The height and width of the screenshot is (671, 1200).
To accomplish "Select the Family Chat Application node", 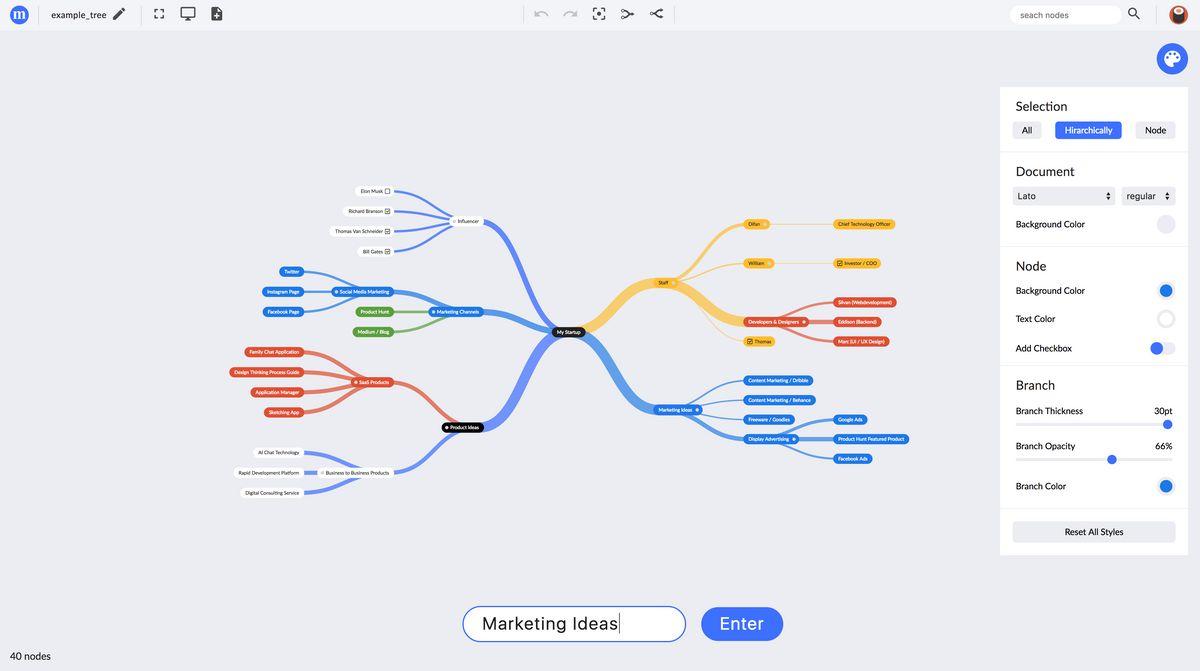I will tap(274, 352).
